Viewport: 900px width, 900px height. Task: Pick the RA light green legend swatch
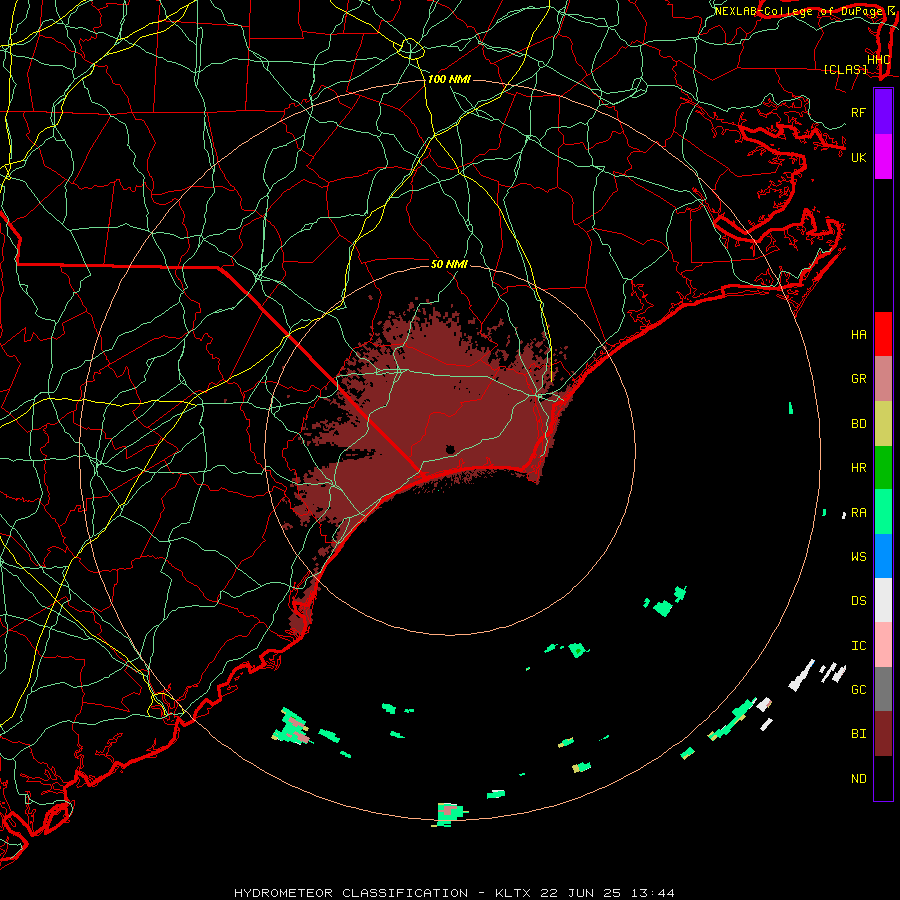[x=883, y=512]
